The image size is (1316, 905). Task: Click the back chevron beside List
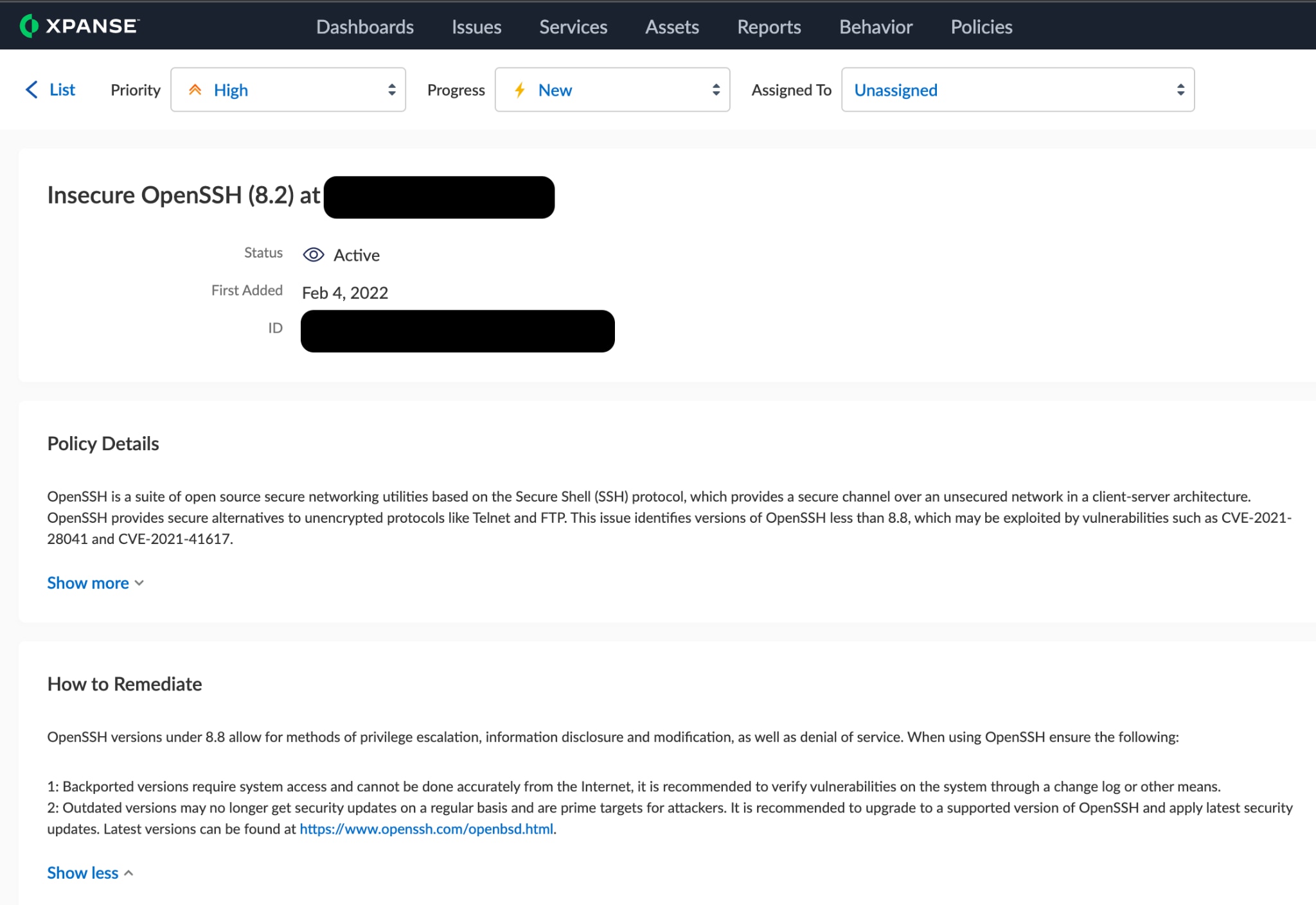pyautogui.click(x=31, y=89)
